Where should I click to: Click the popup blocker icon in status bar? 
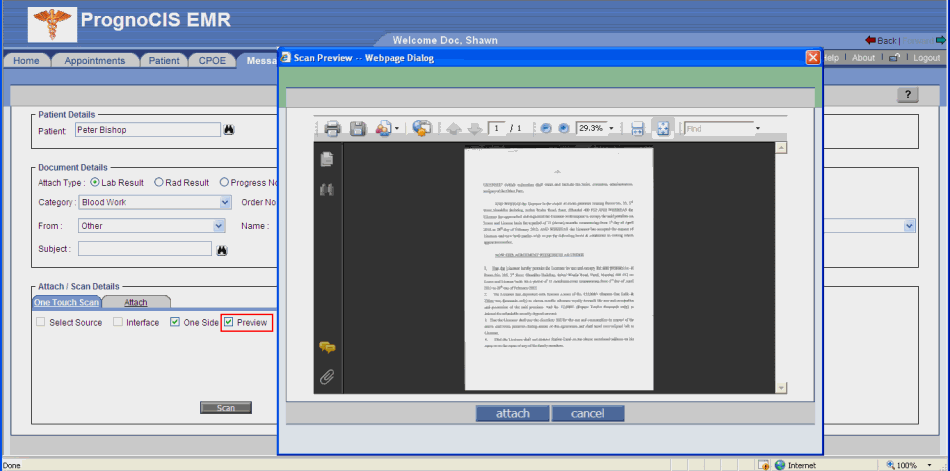point(764,465)
